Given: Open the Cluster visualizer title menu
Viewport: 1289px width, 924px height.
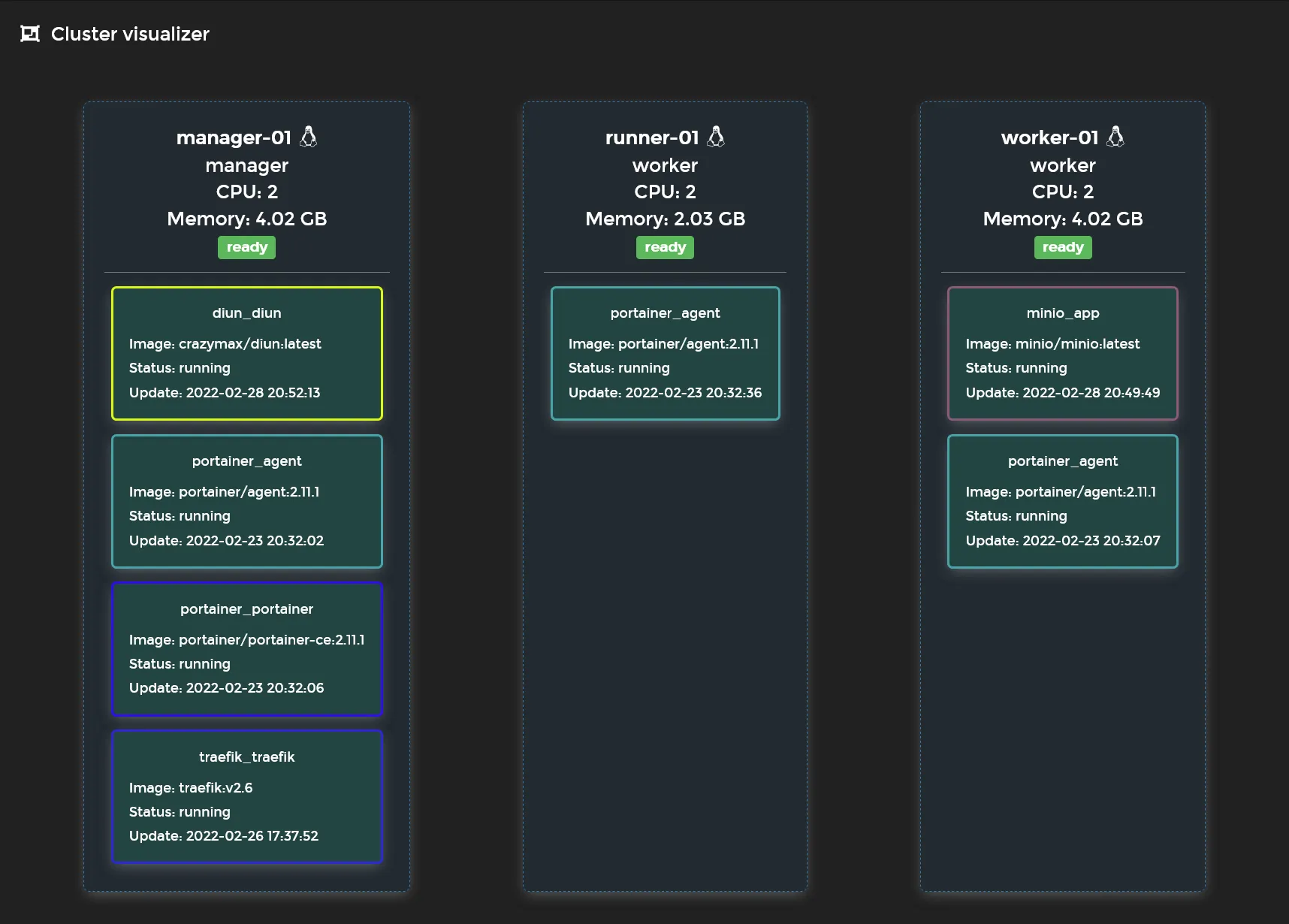Looking at the screenshot, I should [x=129, y=33].
